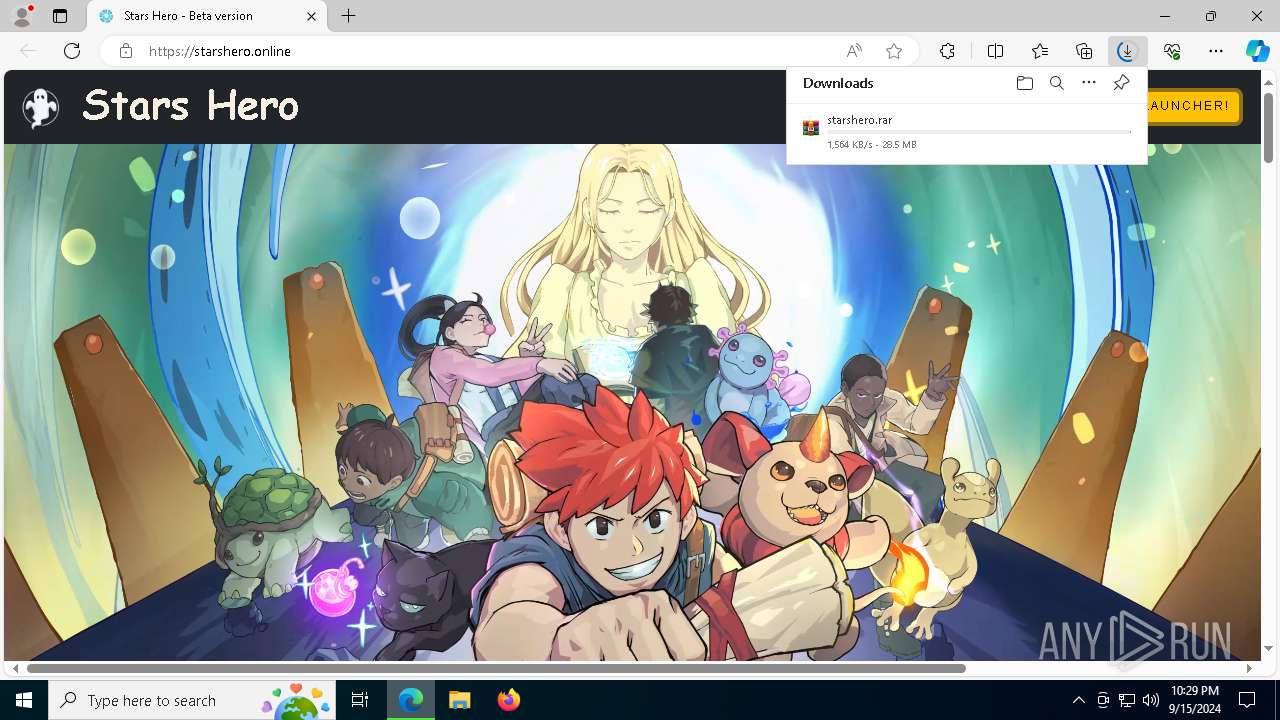This screenshot has height=720, width=1280.
Task: Open the volume control in tray
Action: tap(1151, 700)
